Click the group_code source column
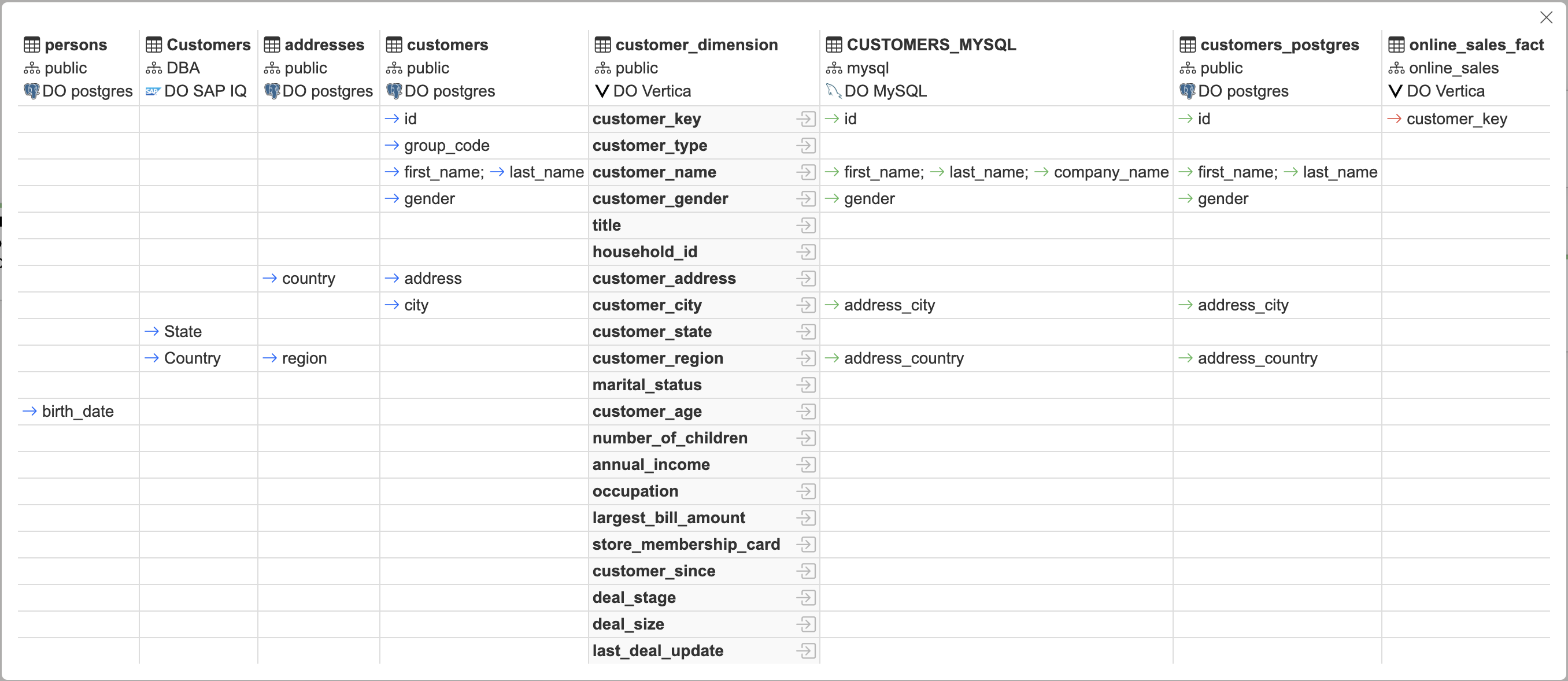 (x=446, y=146)
